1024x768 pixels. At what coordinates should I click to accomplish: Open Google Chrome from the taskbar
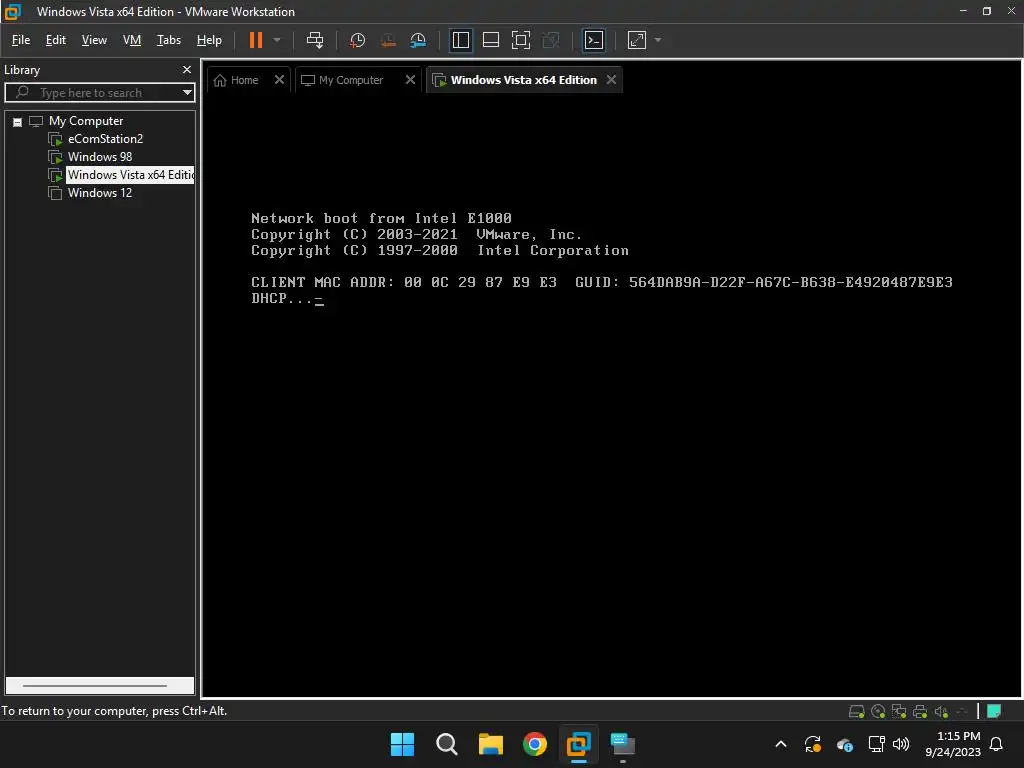[x=535, y=744]
